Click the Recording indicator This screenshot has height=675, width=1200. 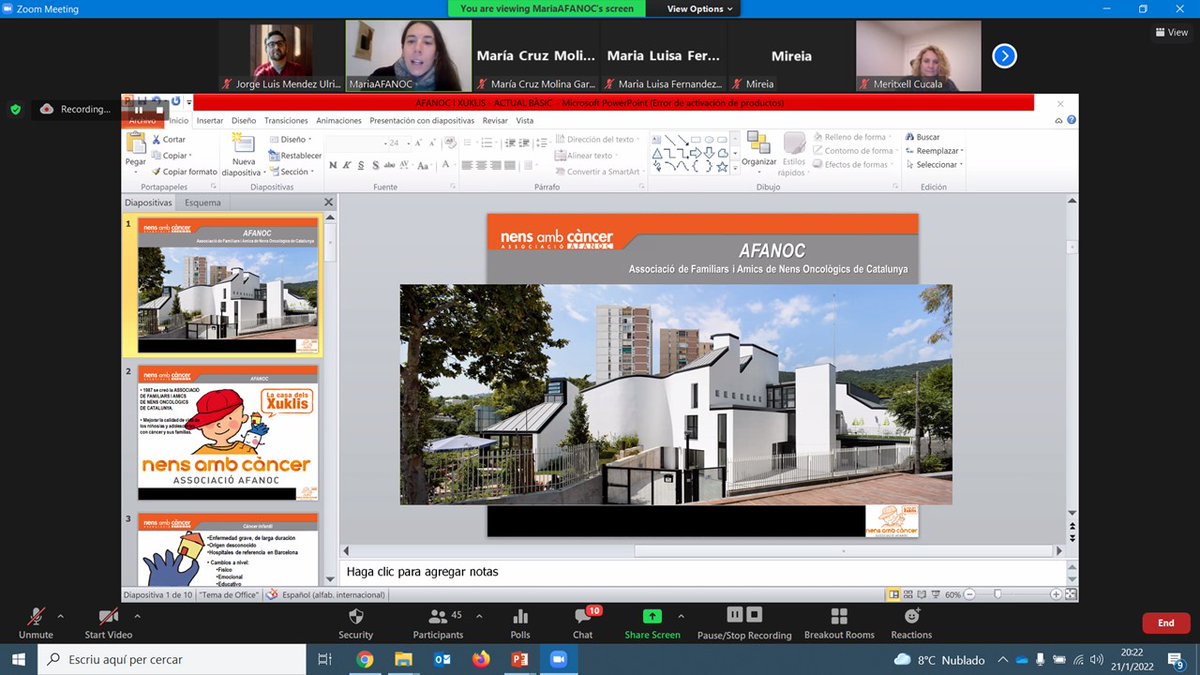[76, 109]
